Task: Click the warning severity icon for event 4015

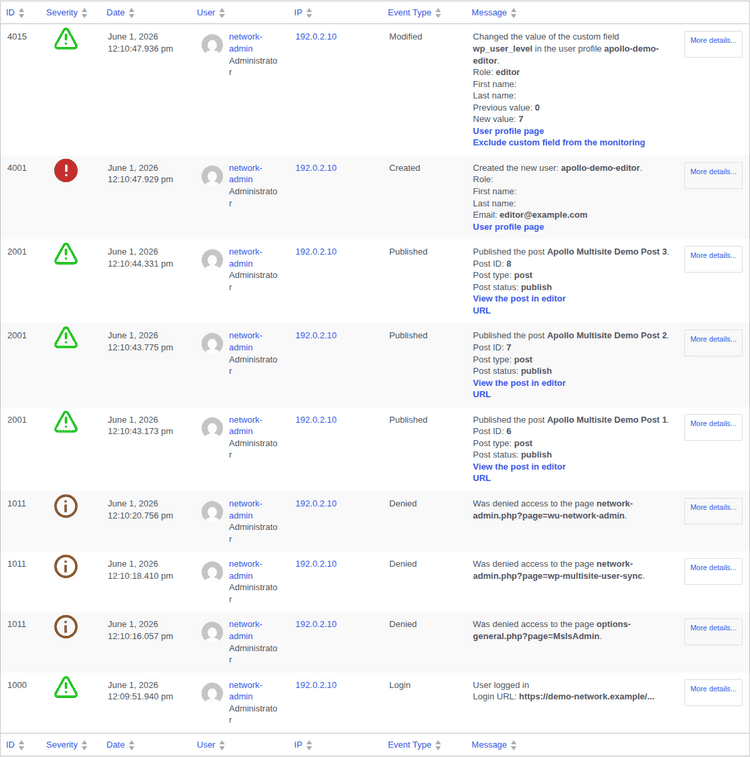Action: (66, 39)
